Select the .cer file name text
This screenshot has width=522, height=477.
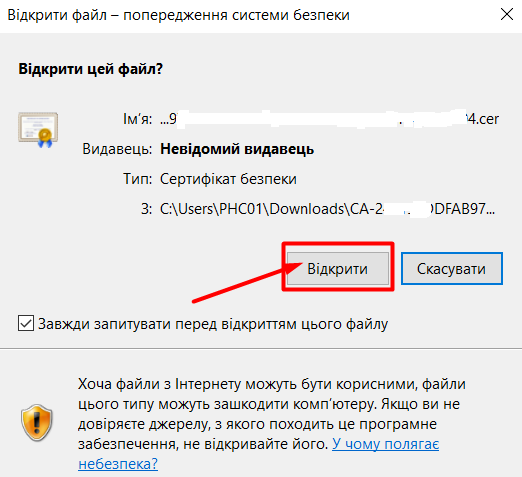330,119
